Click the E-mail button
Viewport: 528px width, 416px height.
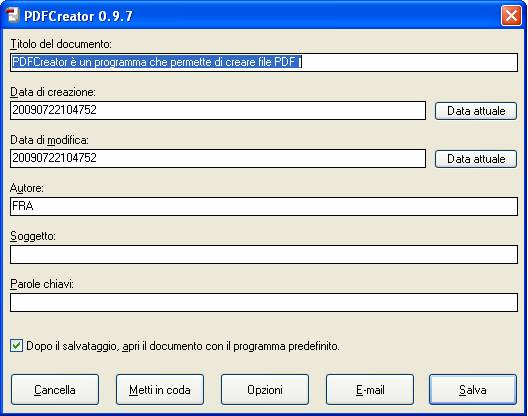(x=370, y=390)
